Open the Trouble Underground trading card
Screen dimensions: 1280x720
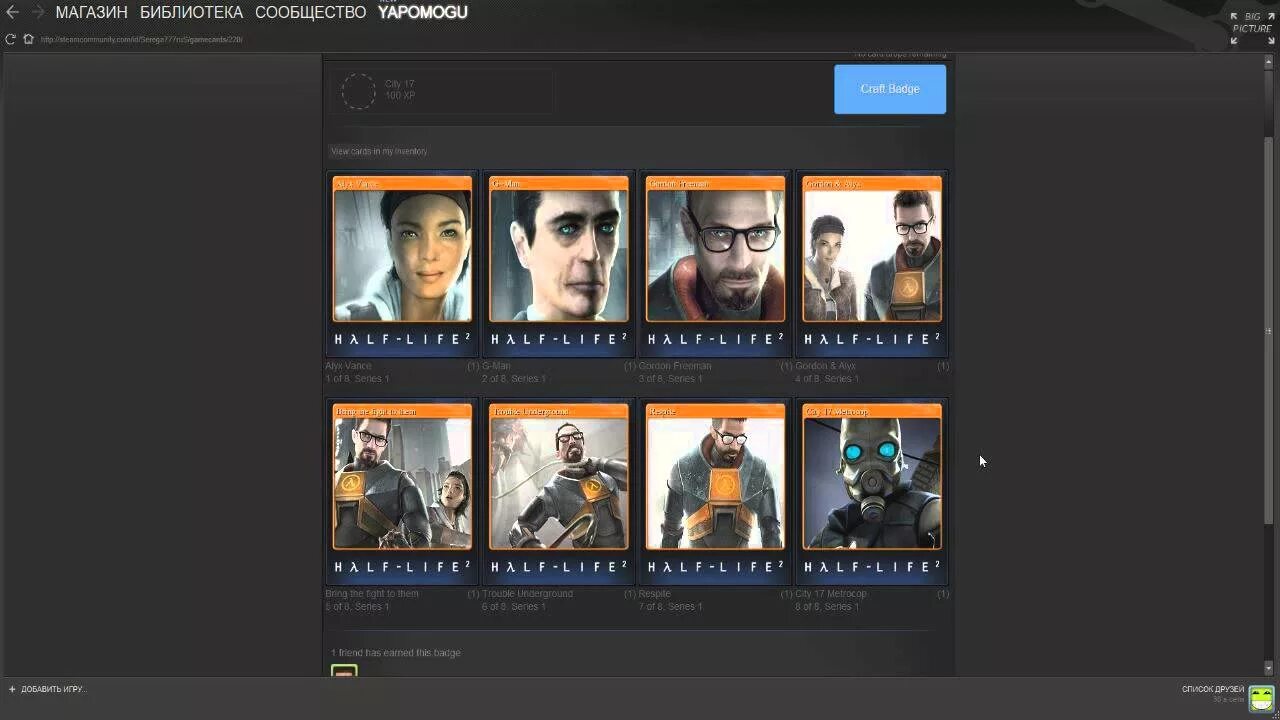(558, 491)
